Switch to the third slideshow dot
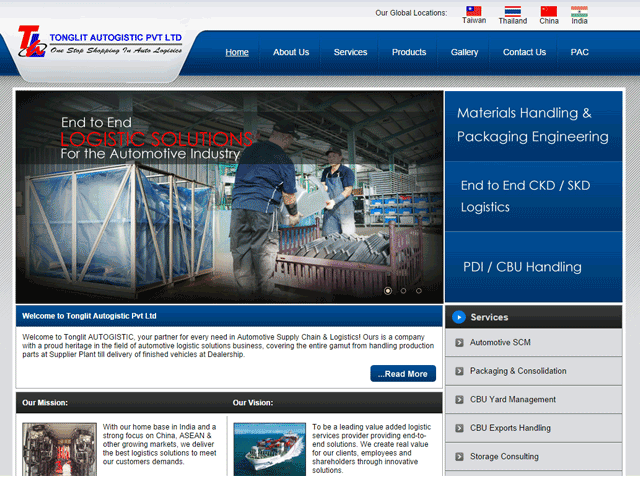This screenshot has width=640, height=480. click(x=419, y=291)
